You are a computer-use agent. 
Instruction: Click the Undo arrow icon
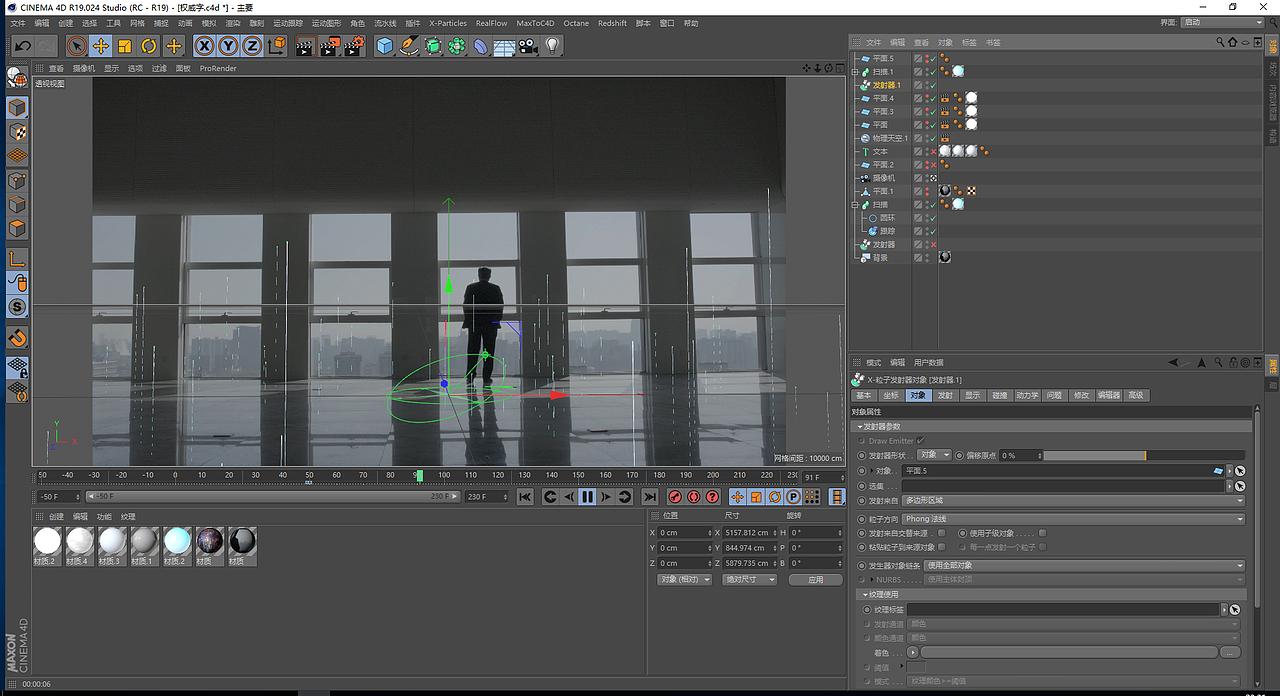[x=22, y=46]
